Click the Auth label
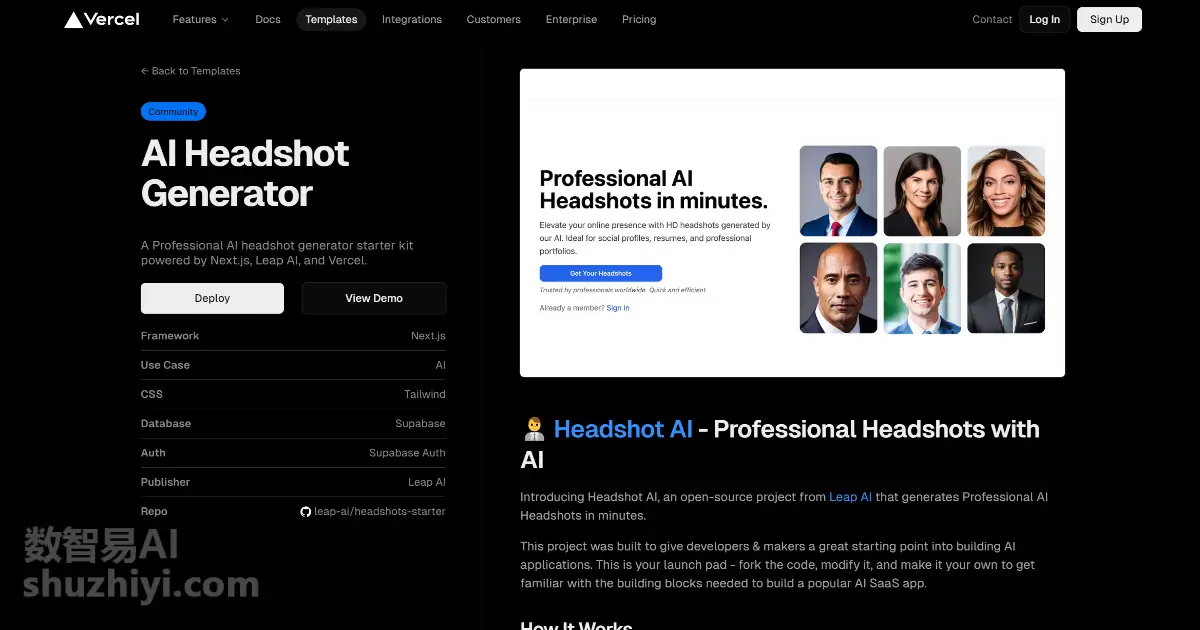 coord(153,453)
